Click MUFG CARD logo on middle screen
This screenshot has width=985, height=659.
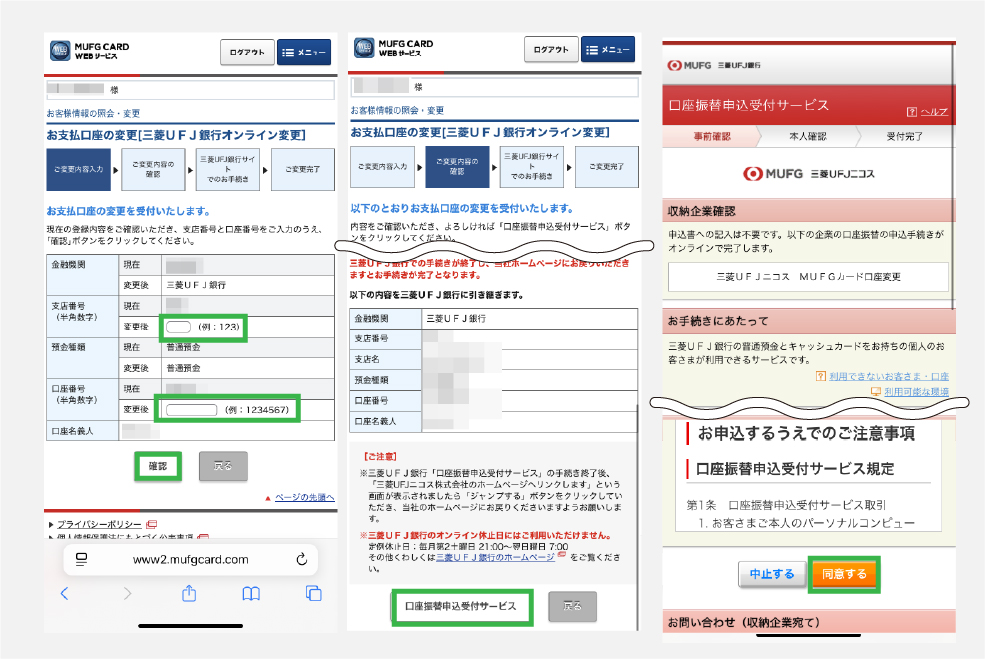[x=394, y=48]
